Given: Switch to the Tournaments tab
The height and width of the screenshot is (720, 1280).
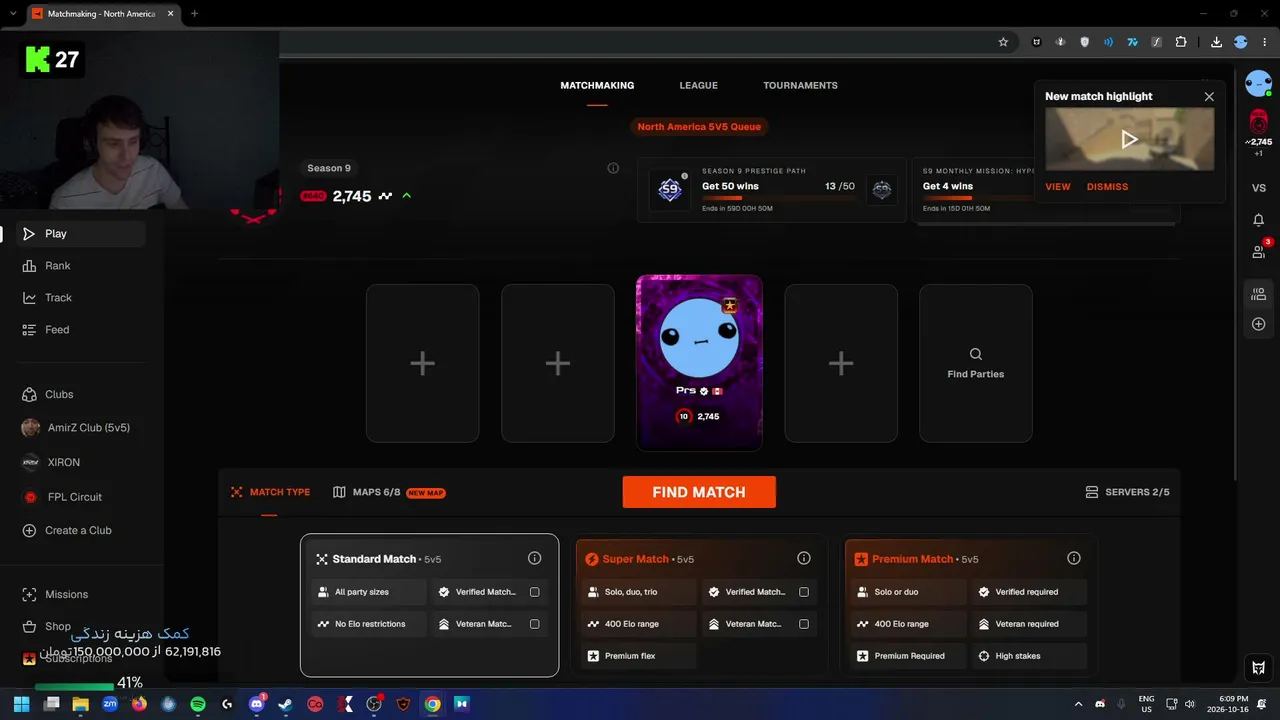Looking at the screenshot, I should tap(800, 85).
